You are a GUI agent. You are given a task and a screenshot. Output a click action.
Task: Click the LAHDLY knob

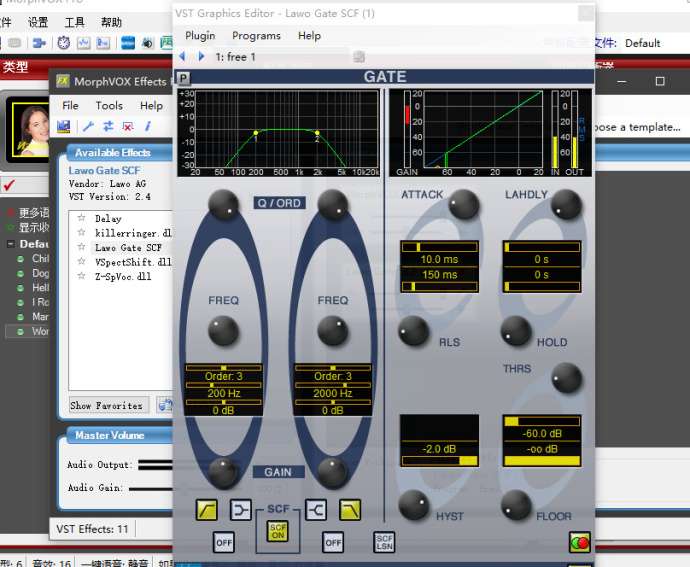tap(566, 204)
